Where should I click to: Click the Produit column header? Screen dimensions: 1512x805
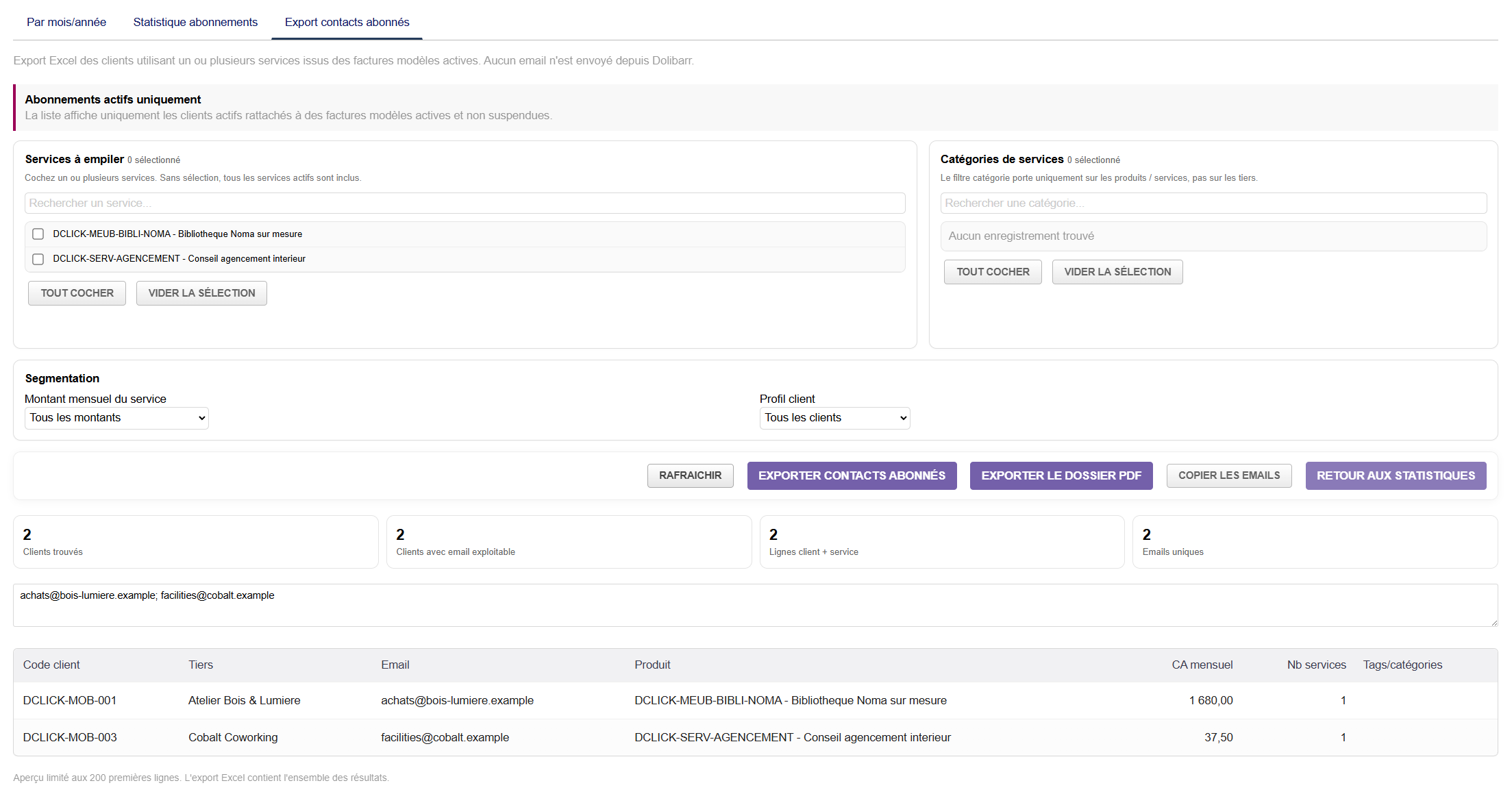coord(652,665)
